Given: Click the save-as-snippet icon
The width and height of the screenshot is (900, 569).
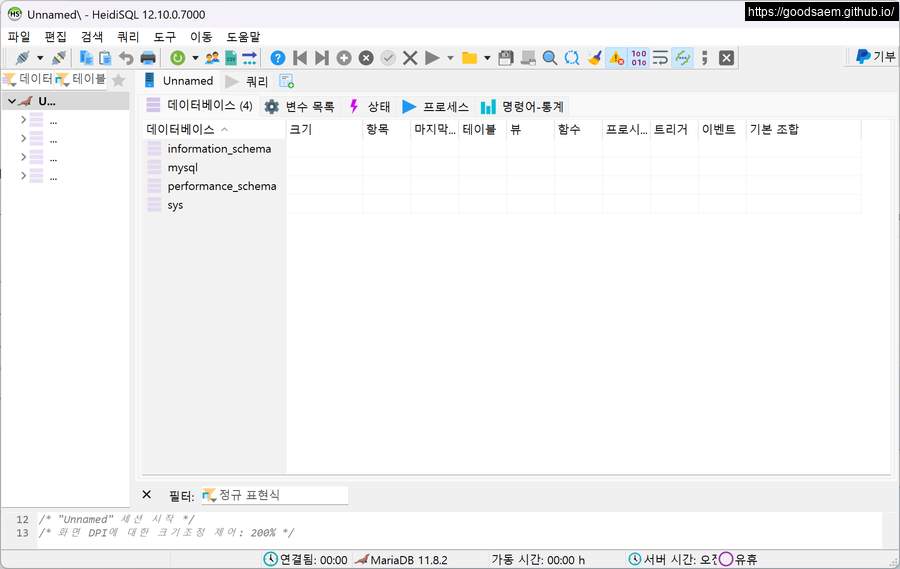Looking at the screenshot, I should point(528,58).
